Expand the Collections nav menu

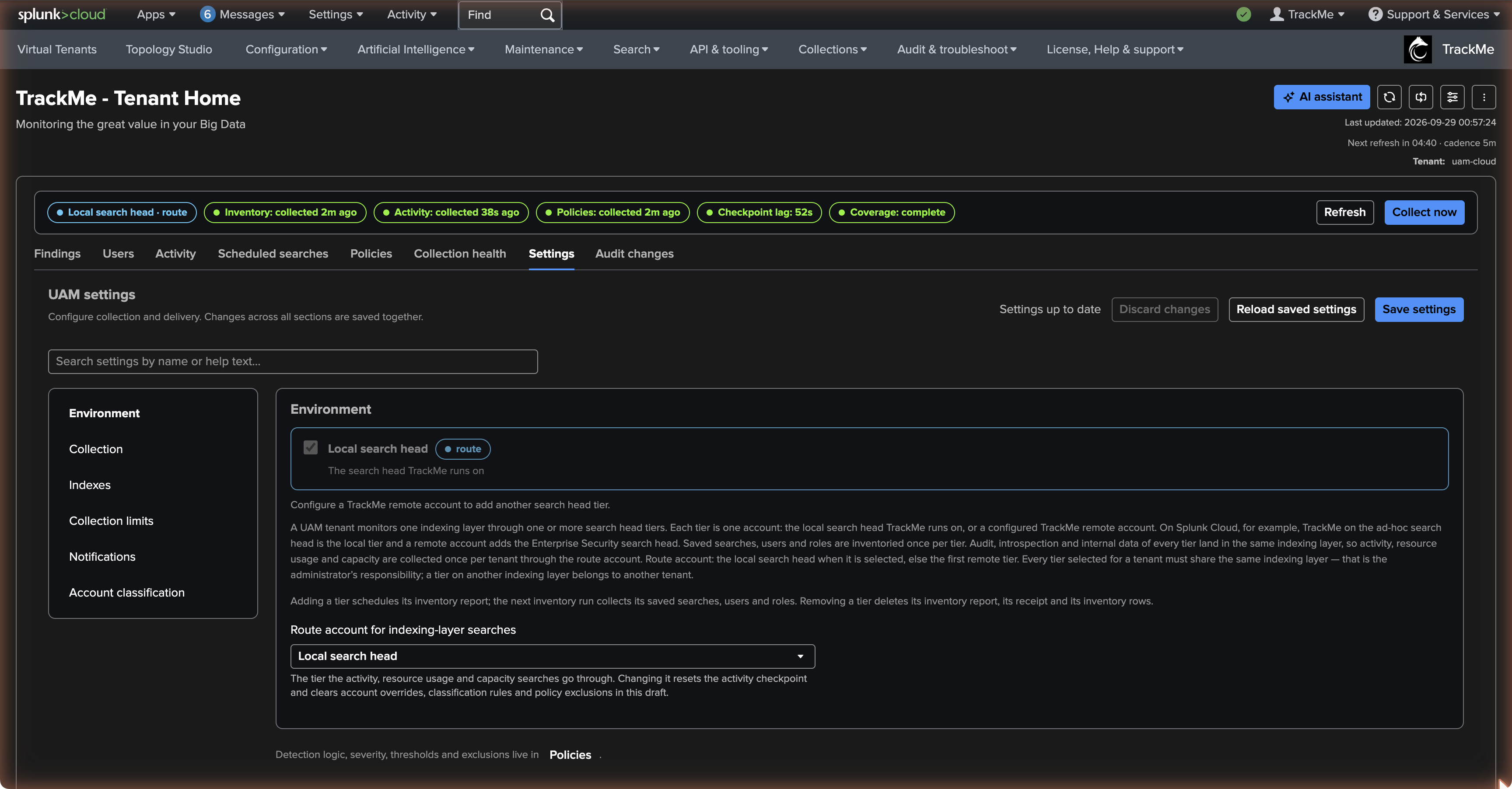coord(832,49)
